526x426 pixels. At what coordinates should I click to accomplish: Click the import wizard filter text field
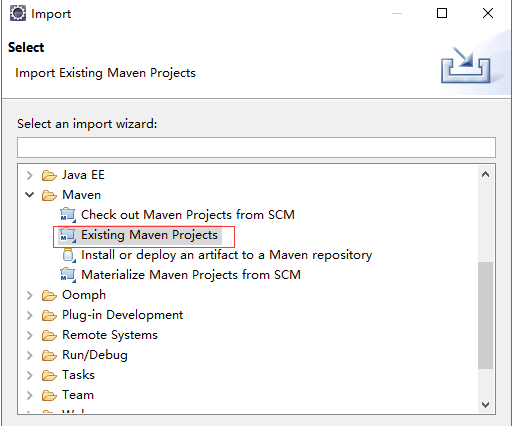click(x=256, y=147)
